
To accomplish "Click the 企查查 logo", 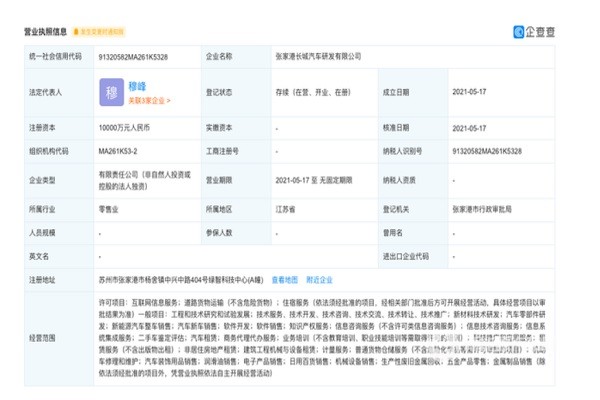I will (x=534, y=32).
